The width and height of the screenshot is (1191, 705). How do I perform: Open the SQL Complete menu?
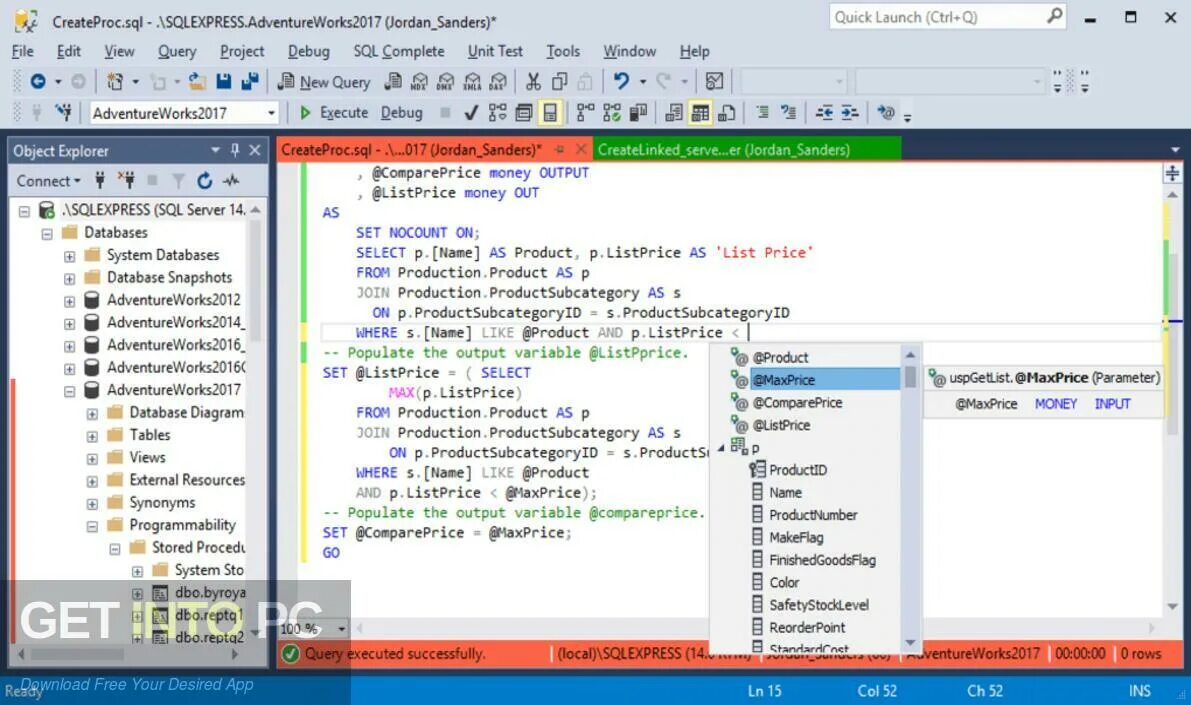click(399, 51)
